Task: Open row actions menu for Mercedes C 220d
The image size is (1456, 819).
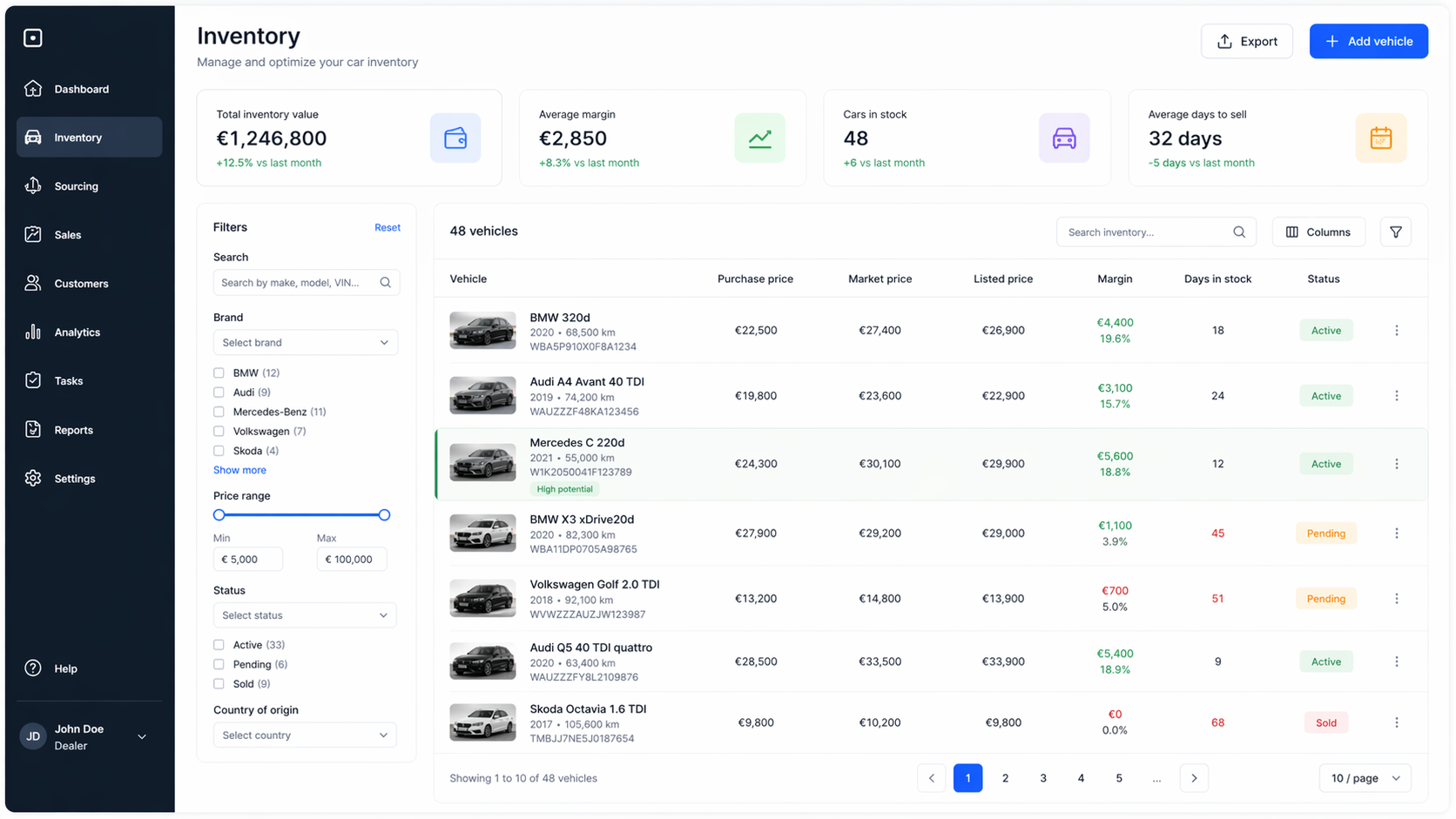Action: click(1397, 464)
